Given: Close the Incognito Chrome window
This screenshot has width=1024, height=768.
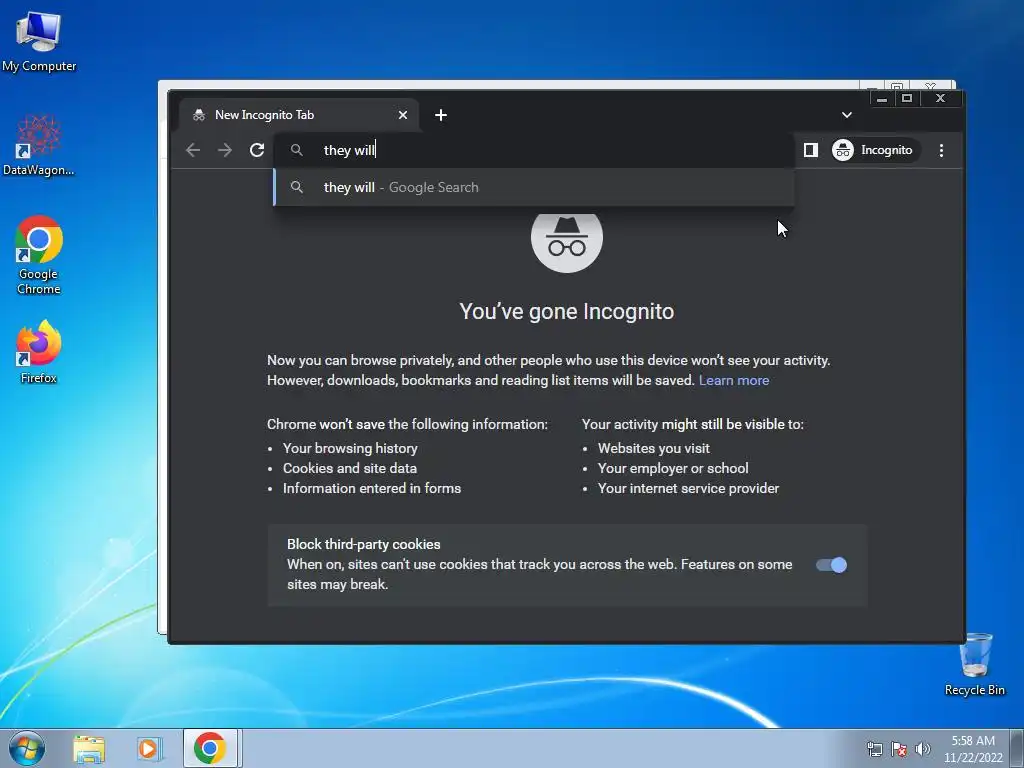Looking at the screenshot, I should 940,99.
